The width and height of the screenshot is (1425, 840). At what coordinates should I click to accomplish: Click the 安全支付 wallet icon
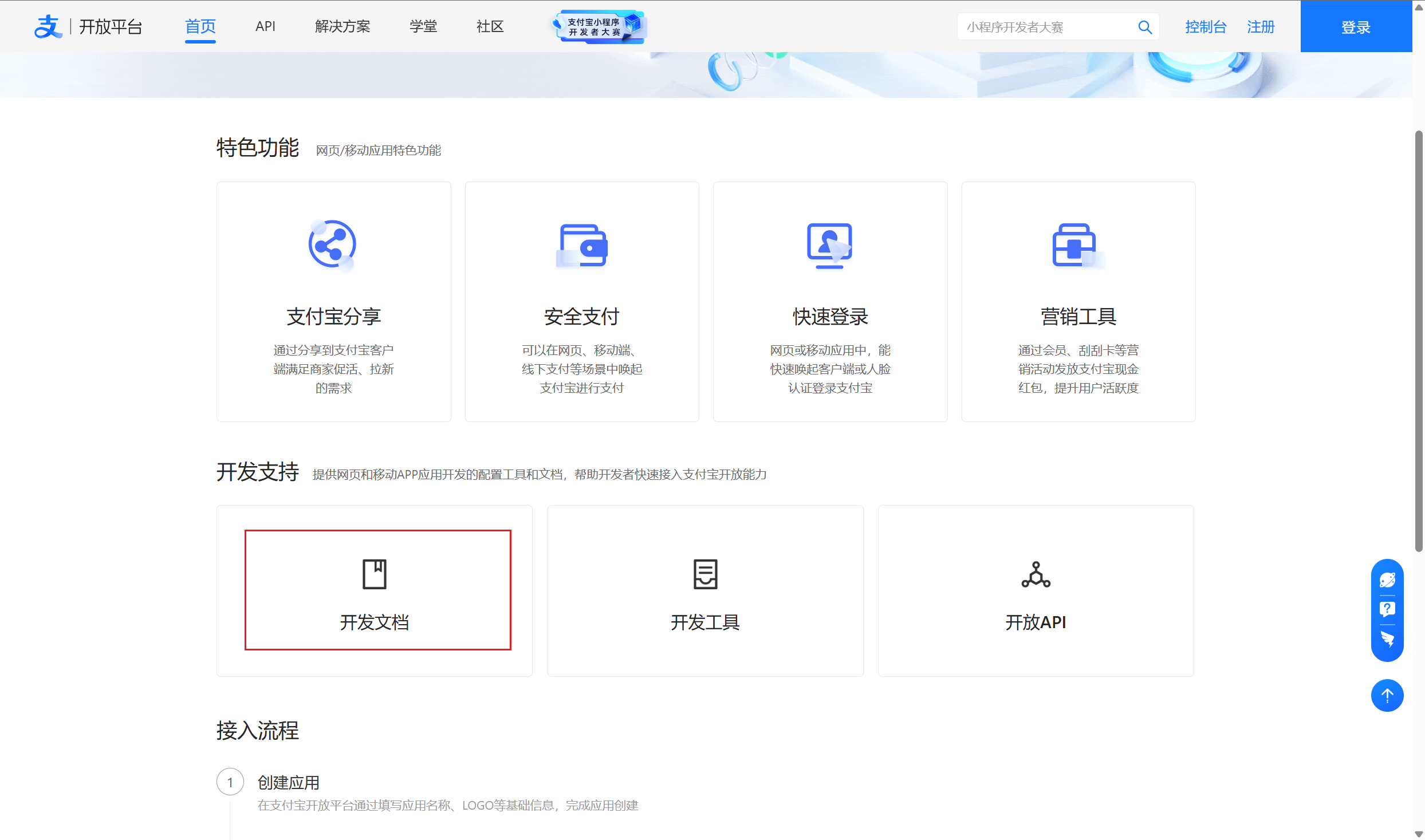point(582,245)
